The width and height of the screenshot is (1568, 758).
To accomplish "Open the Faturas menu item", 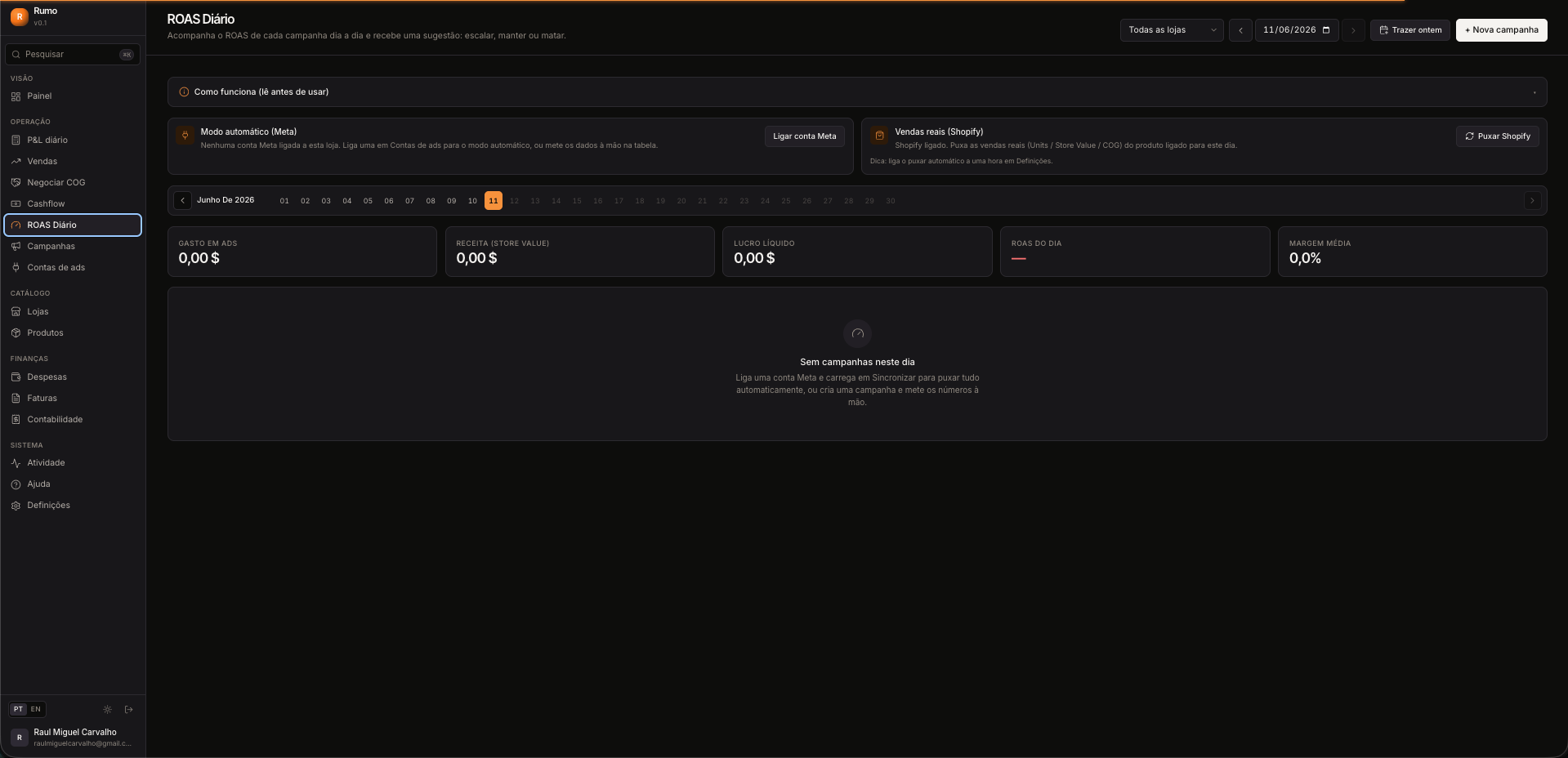I will click(x=73, y=399).
